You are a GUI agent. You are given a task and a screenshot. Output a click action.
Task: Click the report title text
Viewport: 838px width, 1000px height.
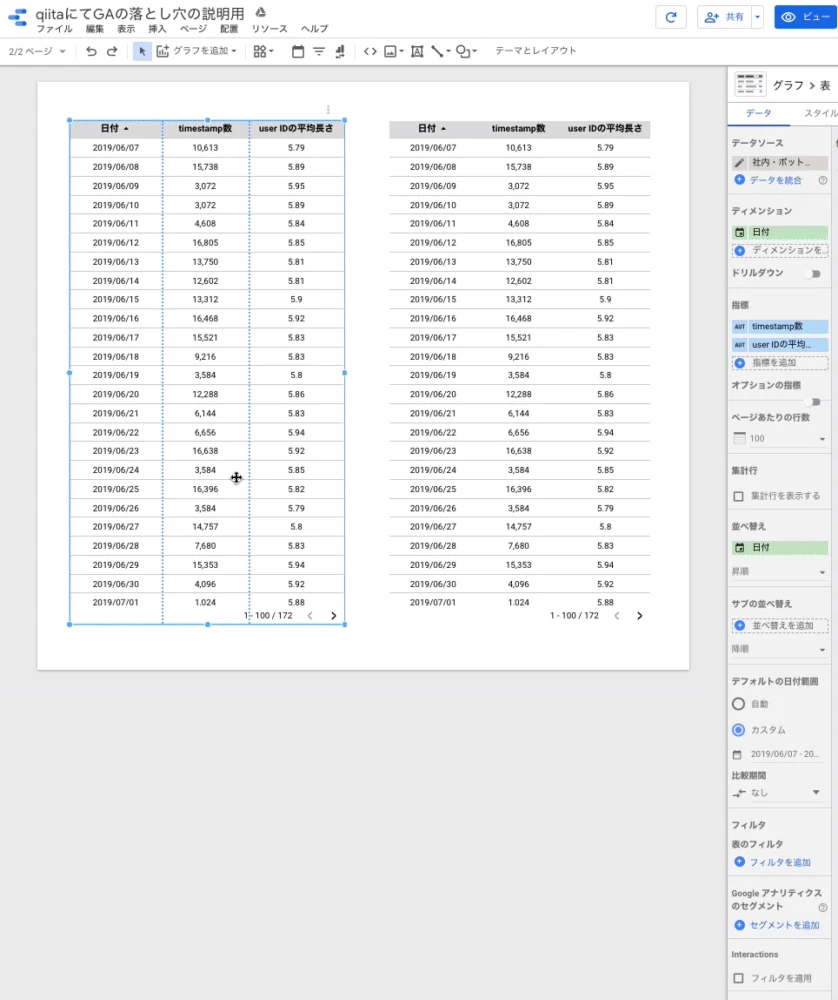pos(140,13)
